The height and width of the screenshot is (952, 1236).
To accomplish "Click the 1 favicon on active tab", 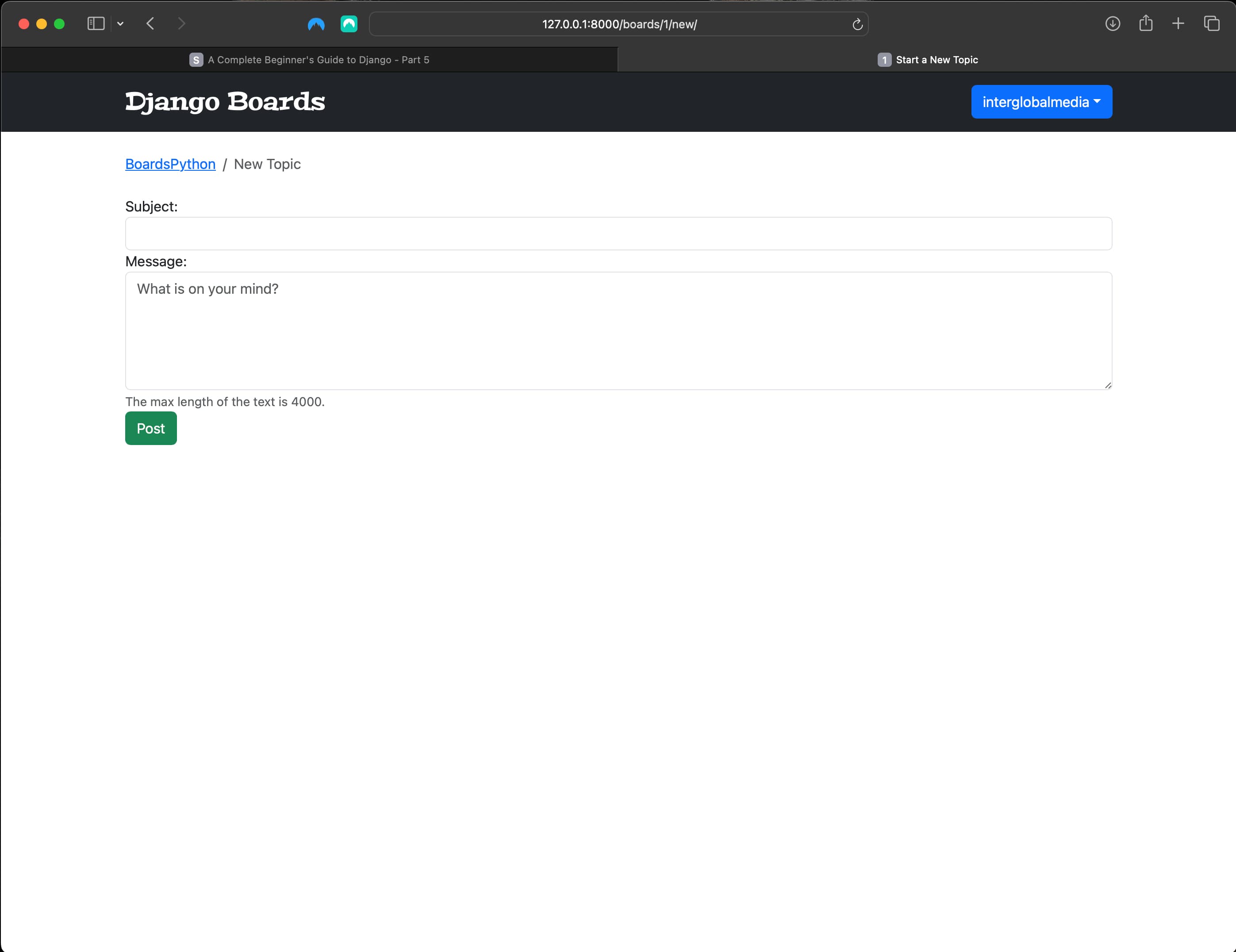I will pos(885,60).
